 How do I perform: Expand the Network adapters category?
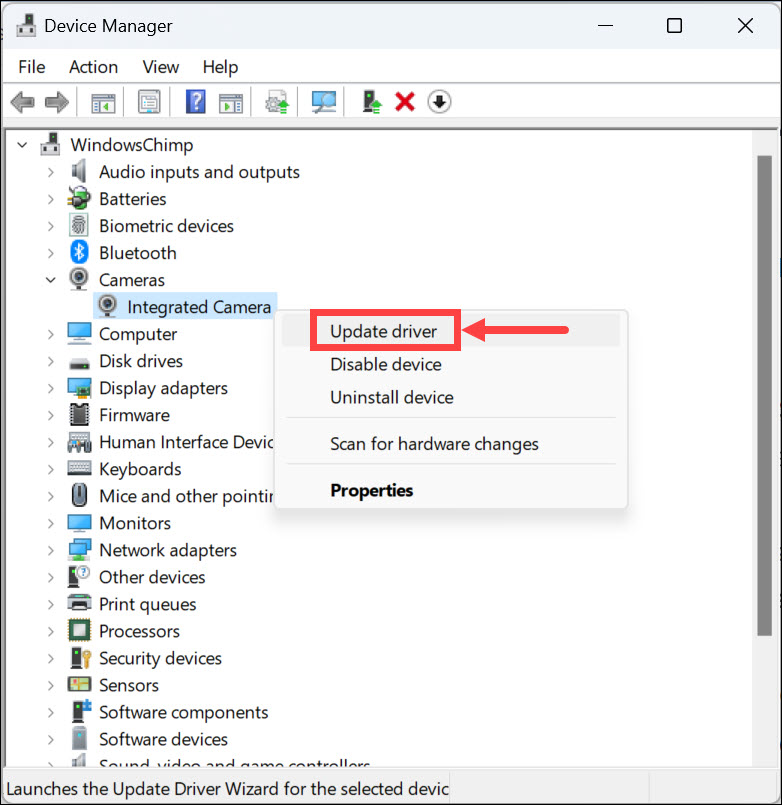(51, 550)
